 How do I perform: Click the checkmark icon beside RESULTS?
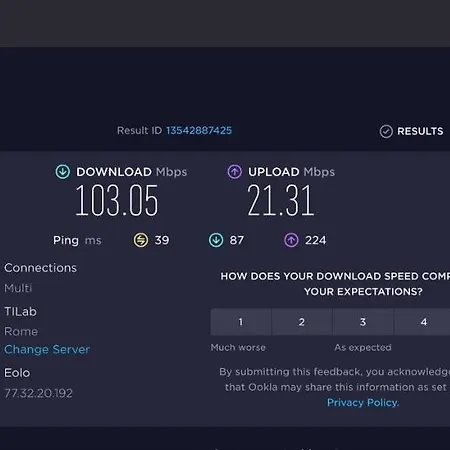click(x=386, y=131)
